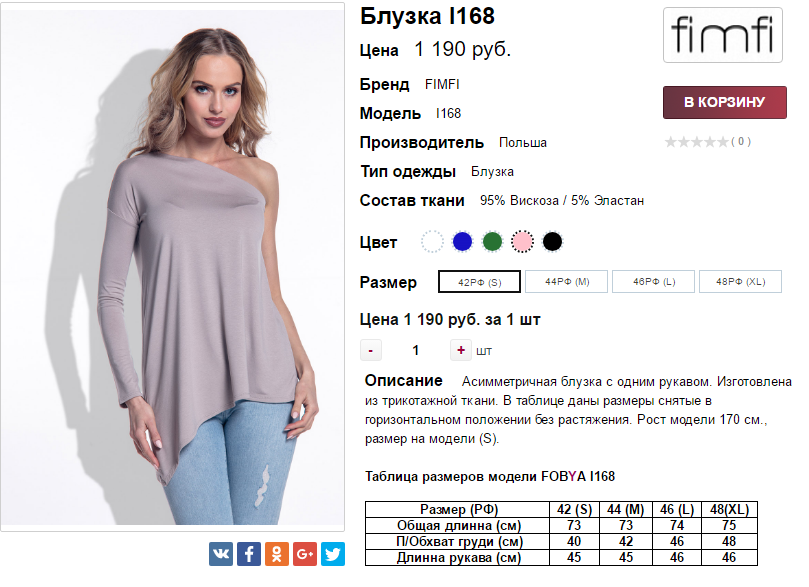Select the black color swatch
The image size is (809, 587).
552,241
